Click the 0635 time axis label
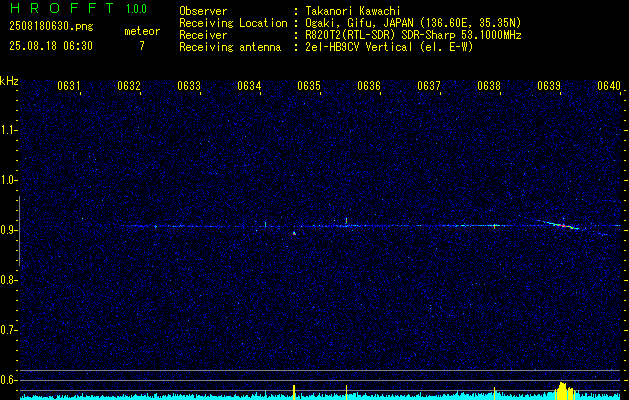 (309, 86)
